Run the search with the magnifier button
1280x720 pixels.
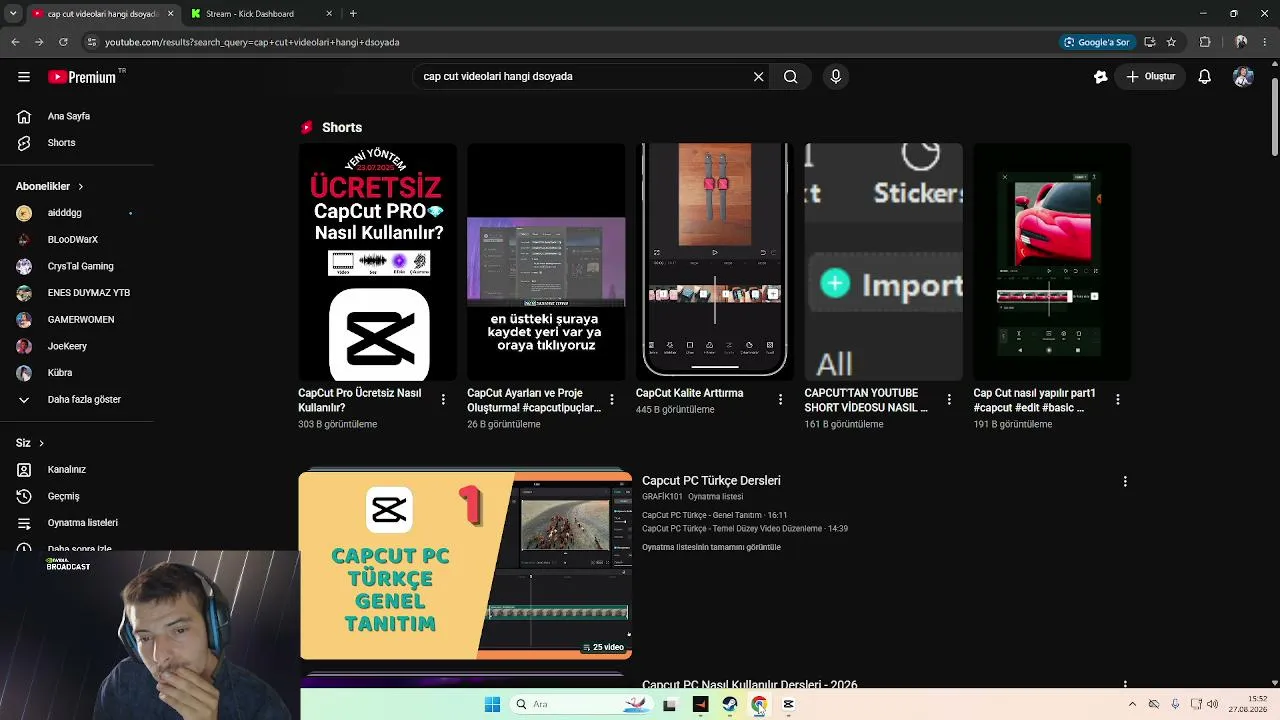click(x=790, y=77)
